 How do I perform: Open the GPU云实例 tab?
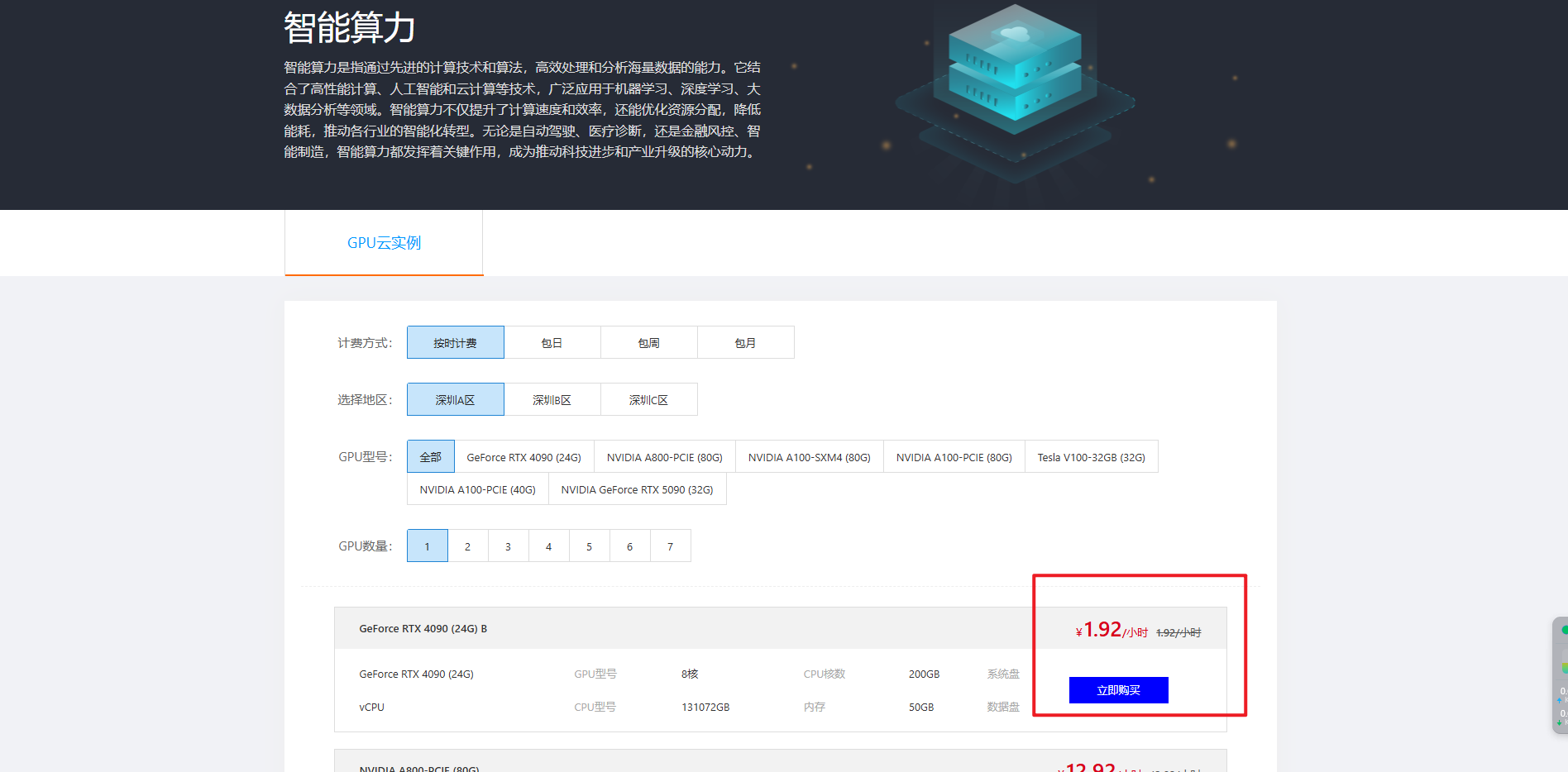(384, 243)
